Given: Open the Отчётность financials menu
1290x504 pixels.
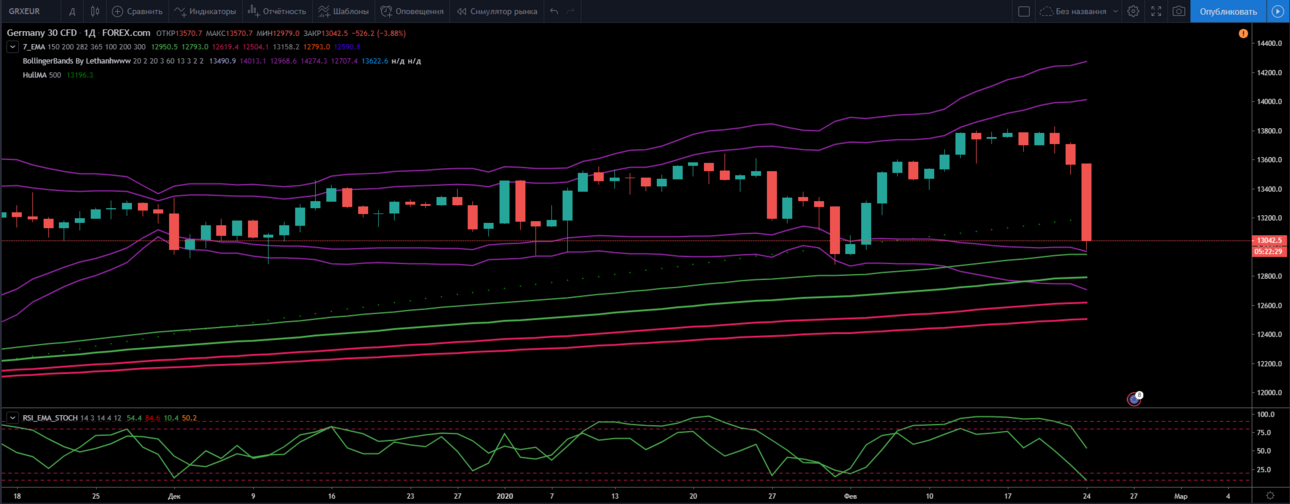Looking at the screenshot, I should 277,11.
